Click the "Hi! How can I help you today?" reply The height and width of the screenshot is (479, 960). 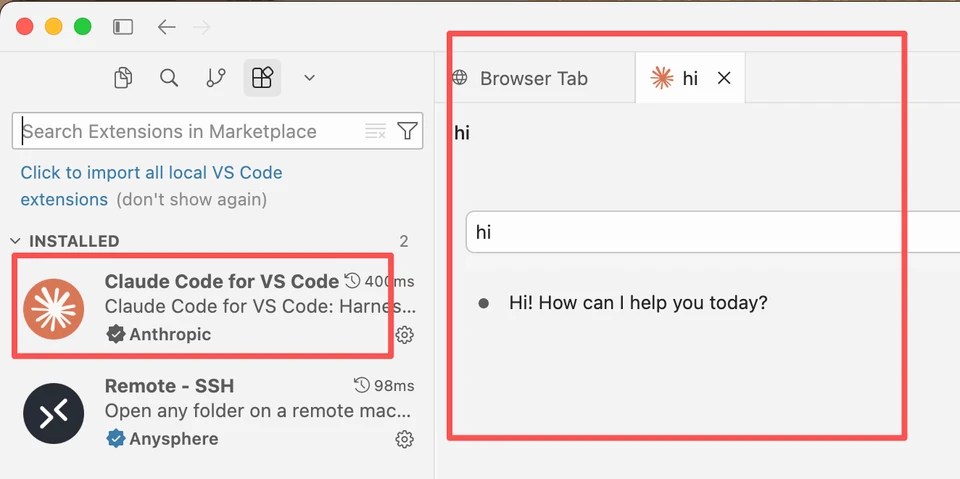[x=639, y=303]
